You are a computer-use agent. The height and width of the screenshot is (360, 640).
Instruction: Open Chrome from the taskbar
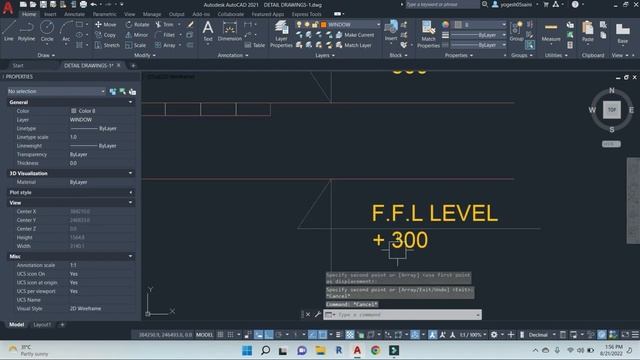[376, 350]
